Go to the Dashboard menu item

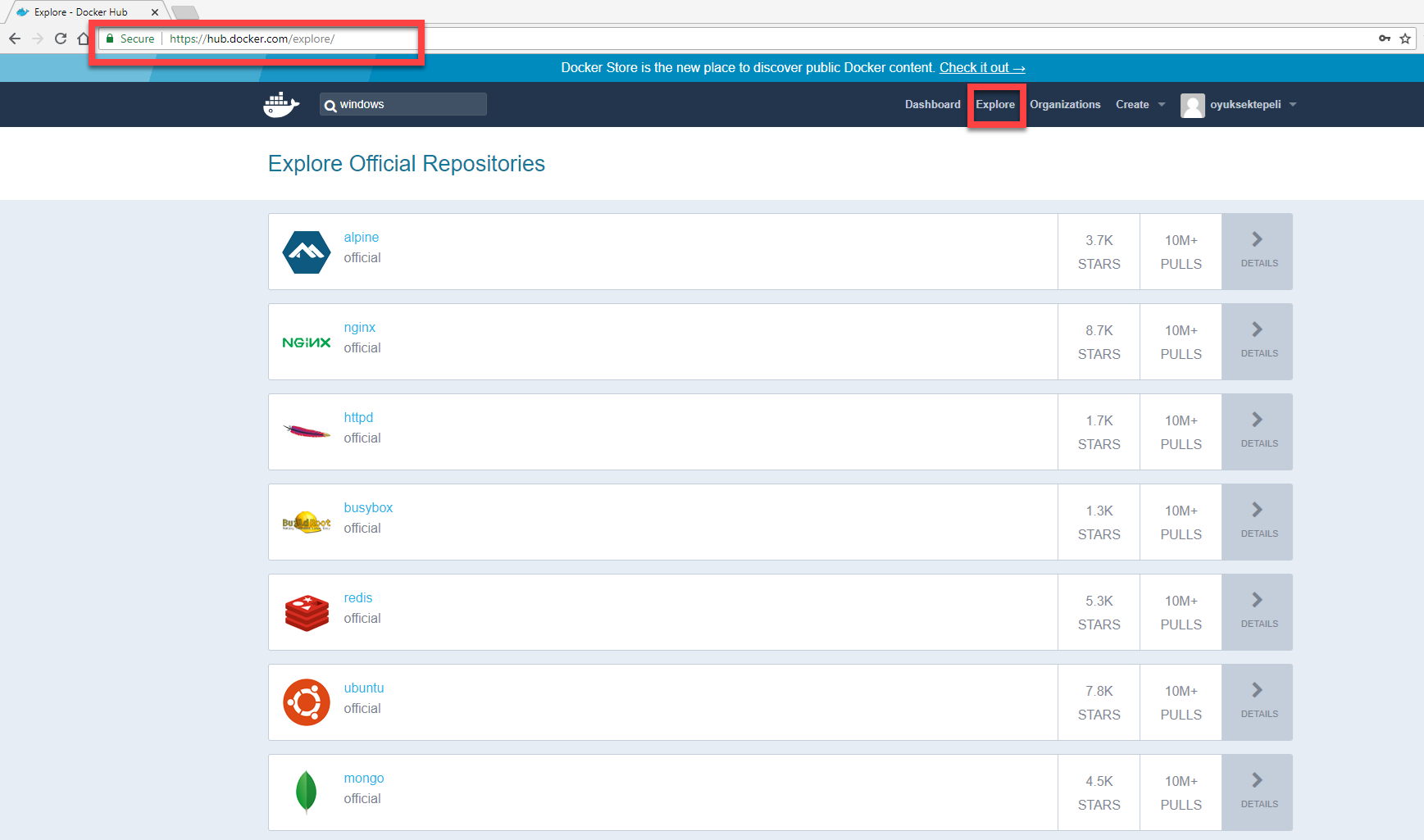point(933,105)
